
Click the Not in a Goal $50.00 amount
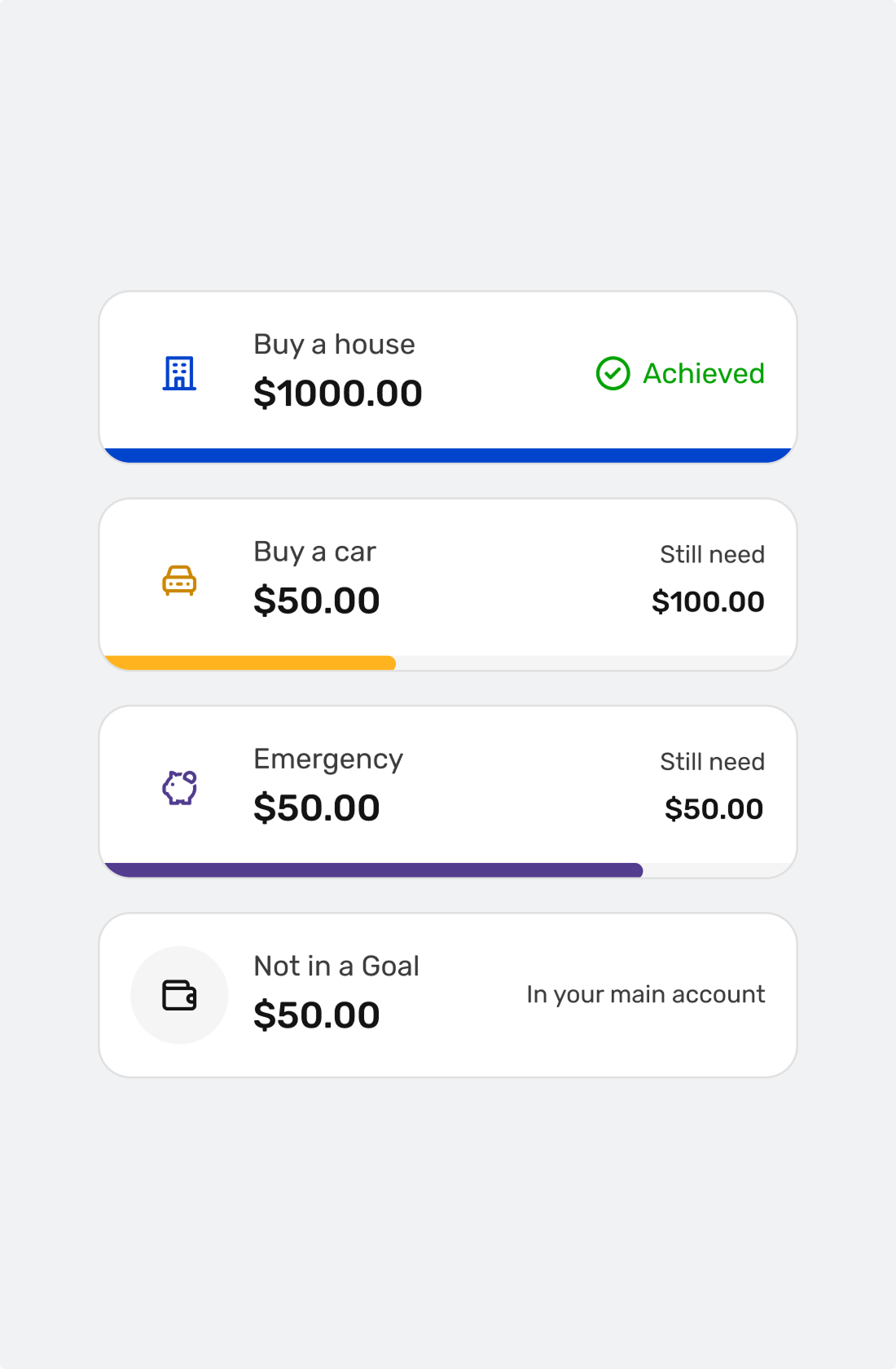click(316, 1015)
